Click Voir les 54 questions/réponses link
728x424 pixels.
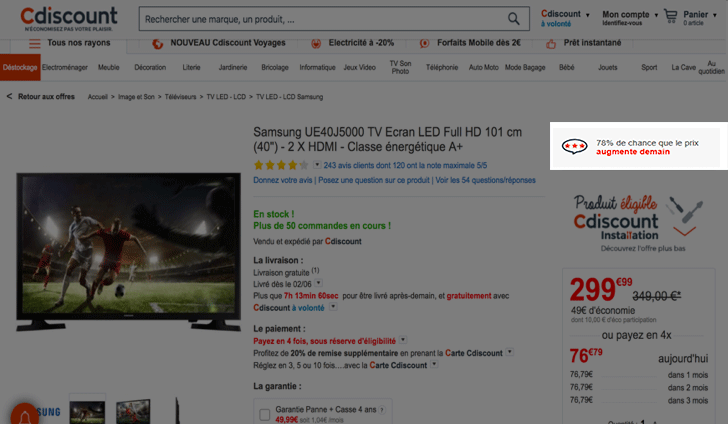point(486,180)
